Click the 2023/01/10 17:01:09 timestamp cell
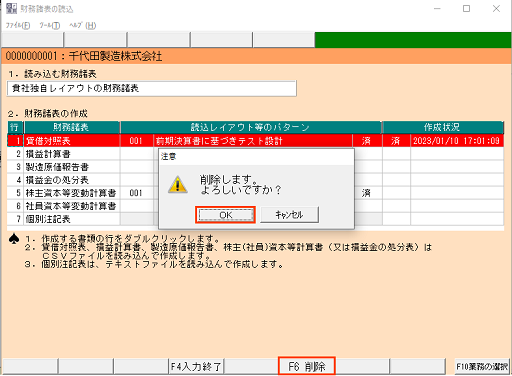Screen dimensions: 512x376 pos(457,141)
